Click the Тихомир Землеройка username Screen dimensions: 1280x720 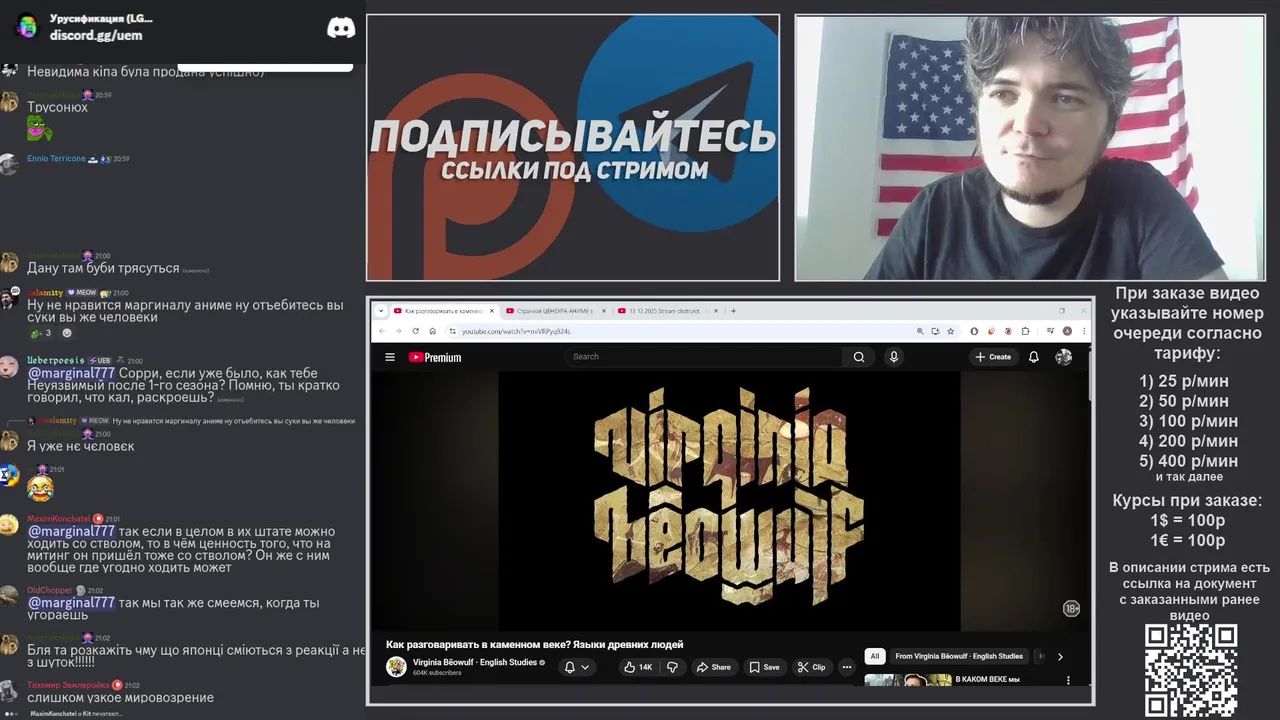68,685
